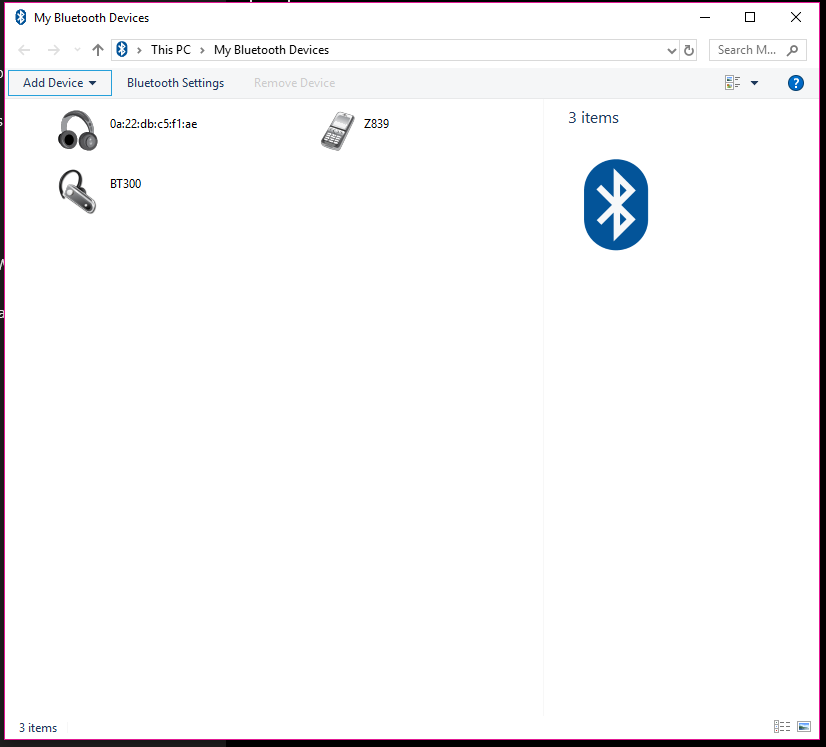Expand chevron before This PC breadcrumb
This screenshot has height=747, width=826.
[139, 51]
